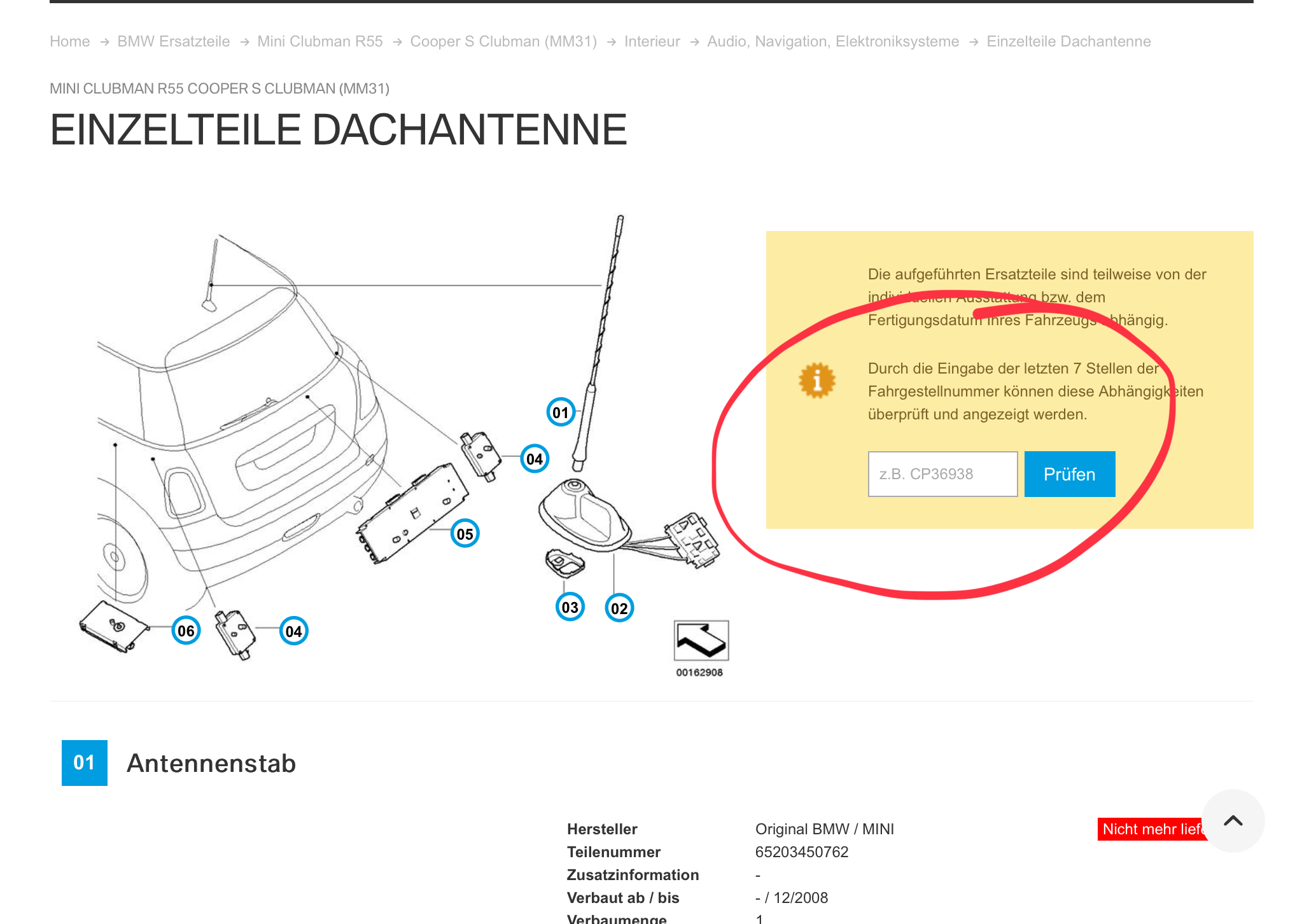1295x924 pixels.
Task: Click part marker 01 on antenna rod
Action: coord(561,412)
